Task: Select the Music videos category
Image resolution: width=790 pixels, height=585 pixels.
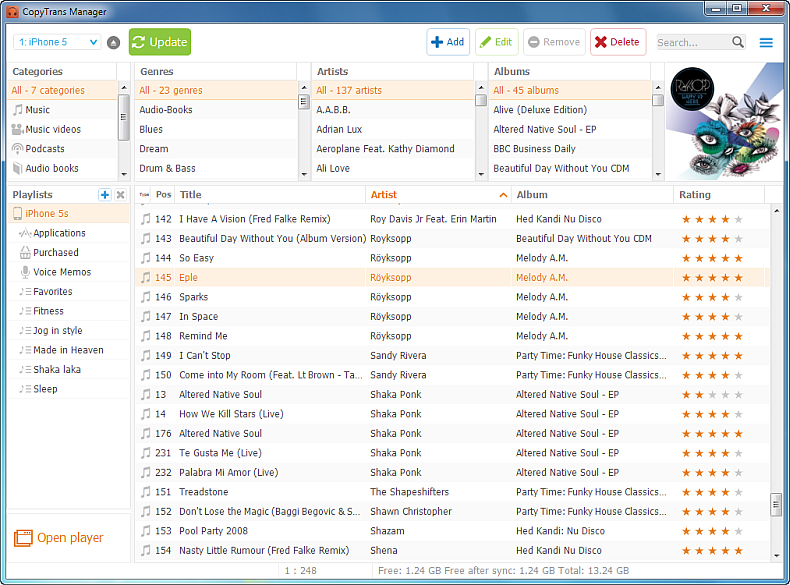Action: (53, 129)
